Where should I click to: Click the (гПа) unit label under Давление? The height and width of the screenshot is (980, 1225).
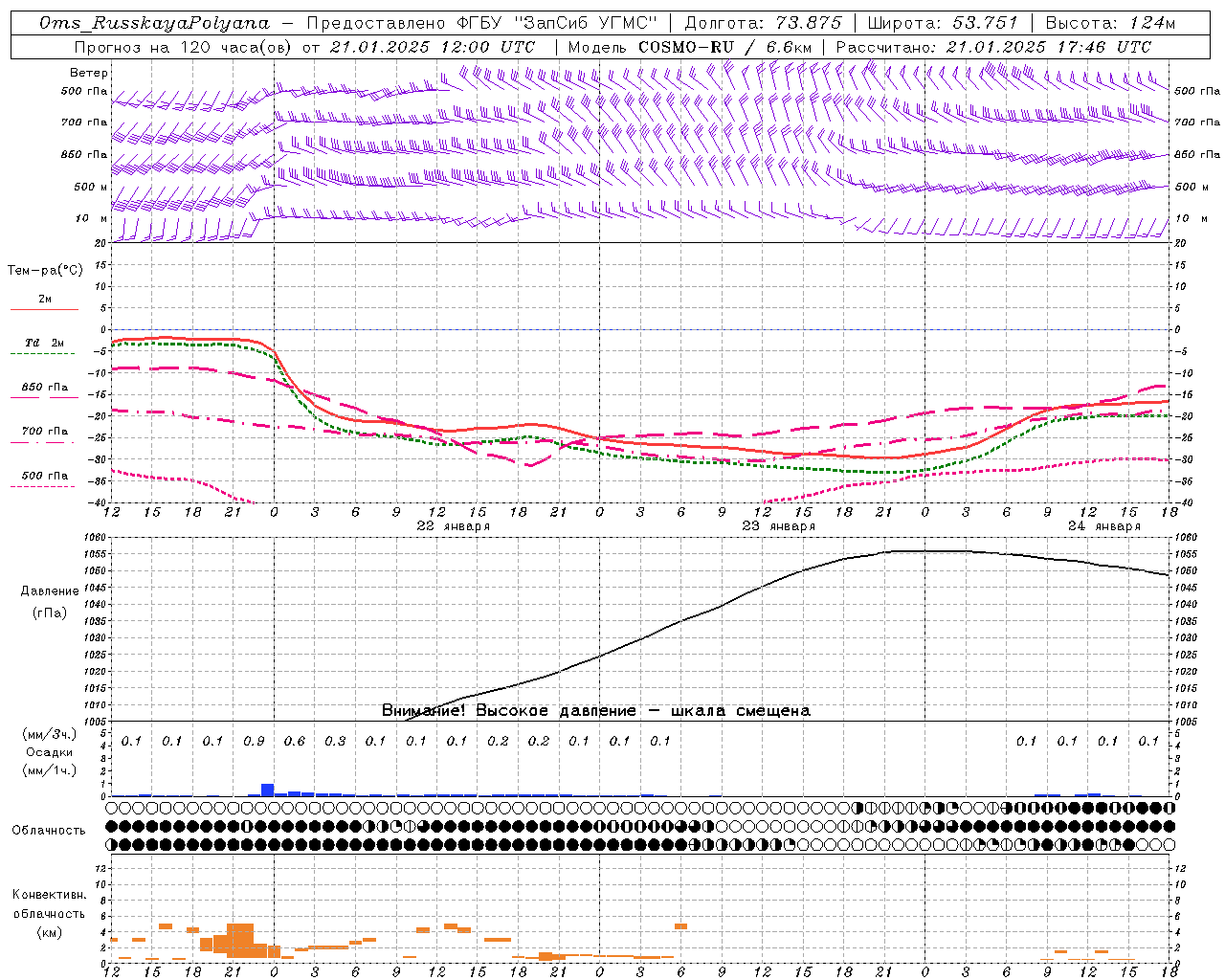[x=50, y=613]
